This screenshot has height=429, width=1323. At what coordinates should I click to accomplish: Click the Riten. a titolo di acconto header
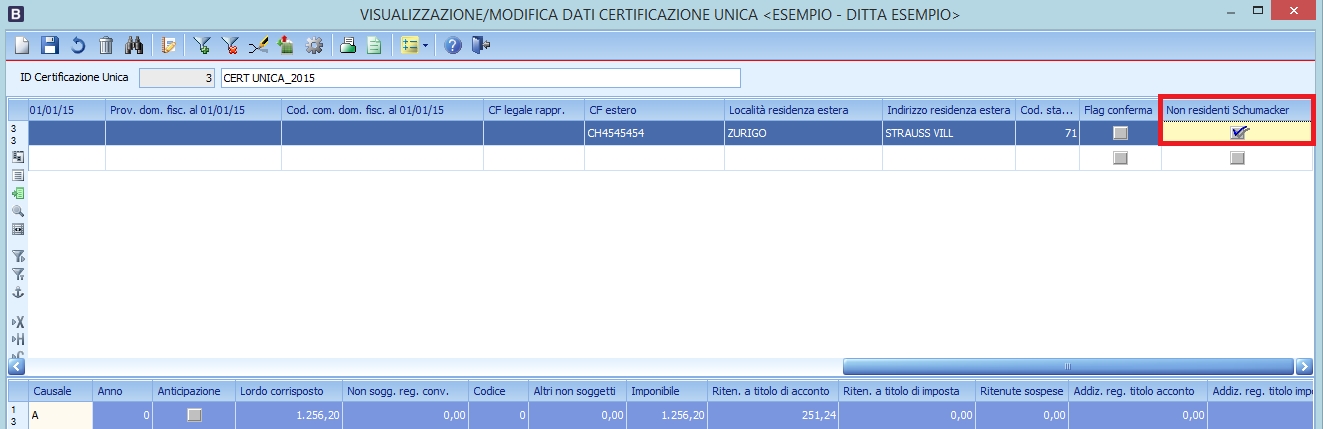(x=772, y=390)
